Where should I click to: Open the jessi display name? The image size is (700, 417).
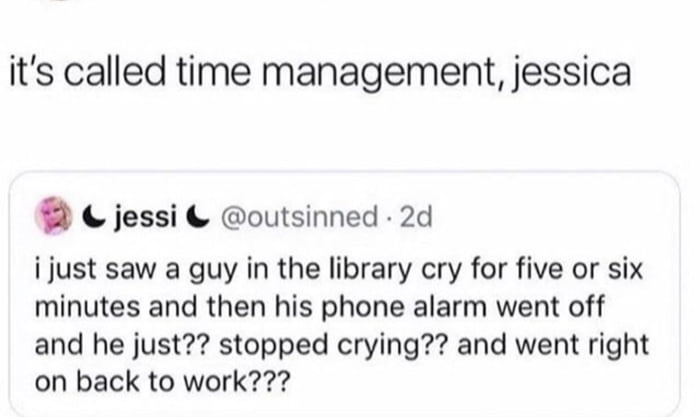click(x=145, y=216)
